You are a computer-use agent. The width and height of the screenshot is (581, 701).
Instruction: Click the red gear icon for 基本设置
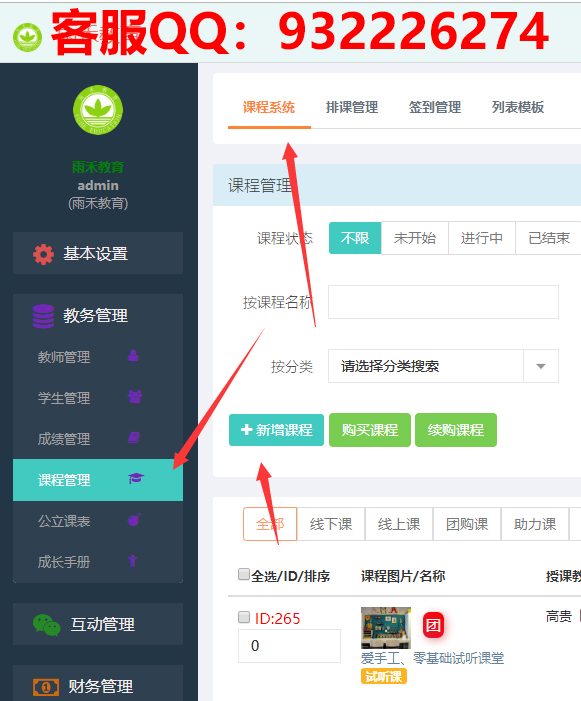coord(43,254)
